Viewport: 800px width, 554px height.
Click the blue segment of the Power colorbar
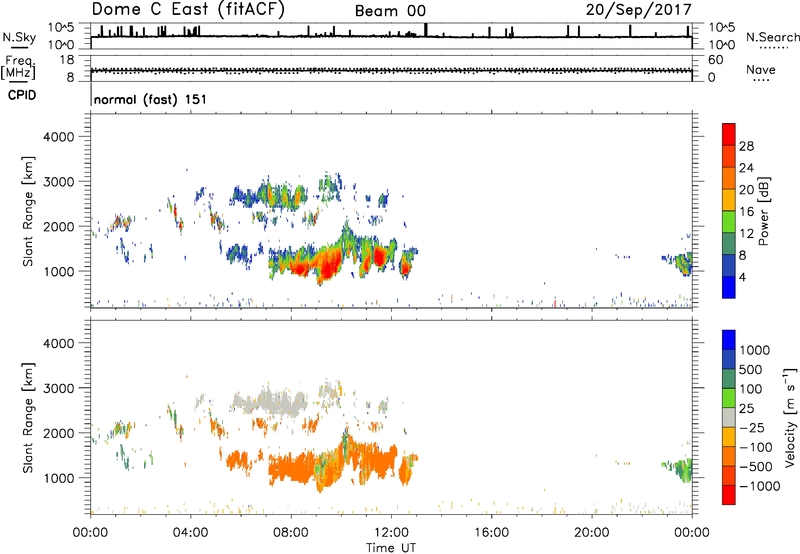click(x=729, y=287)
